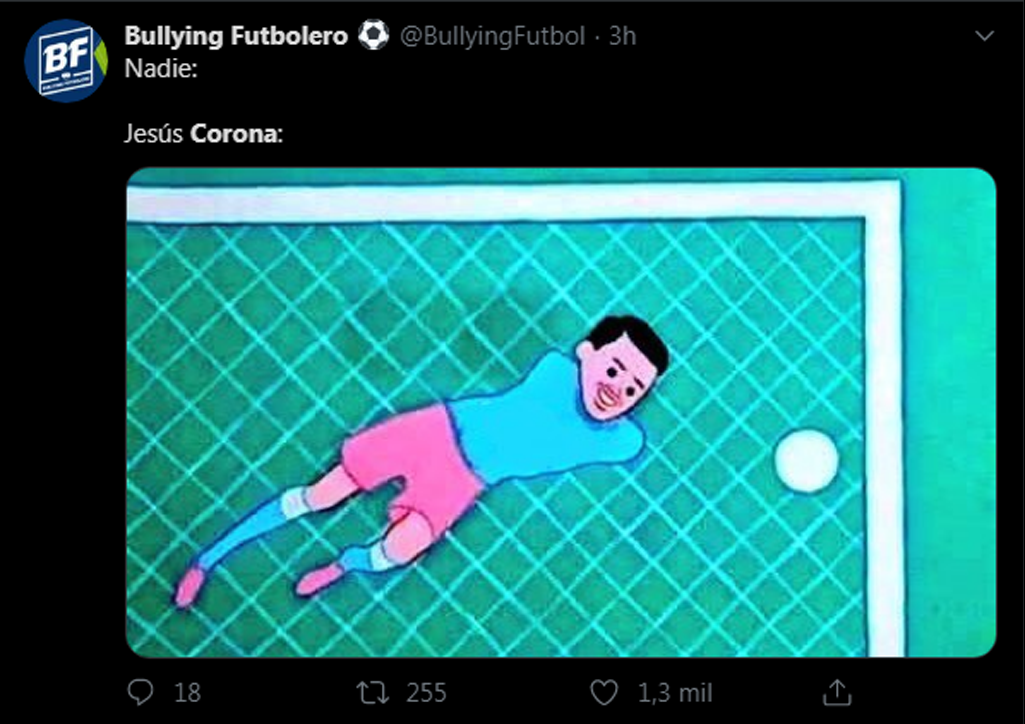
Task: Click the soccer ball emoji beside the name
Action: pyautogui.click(x=374, y=35)
